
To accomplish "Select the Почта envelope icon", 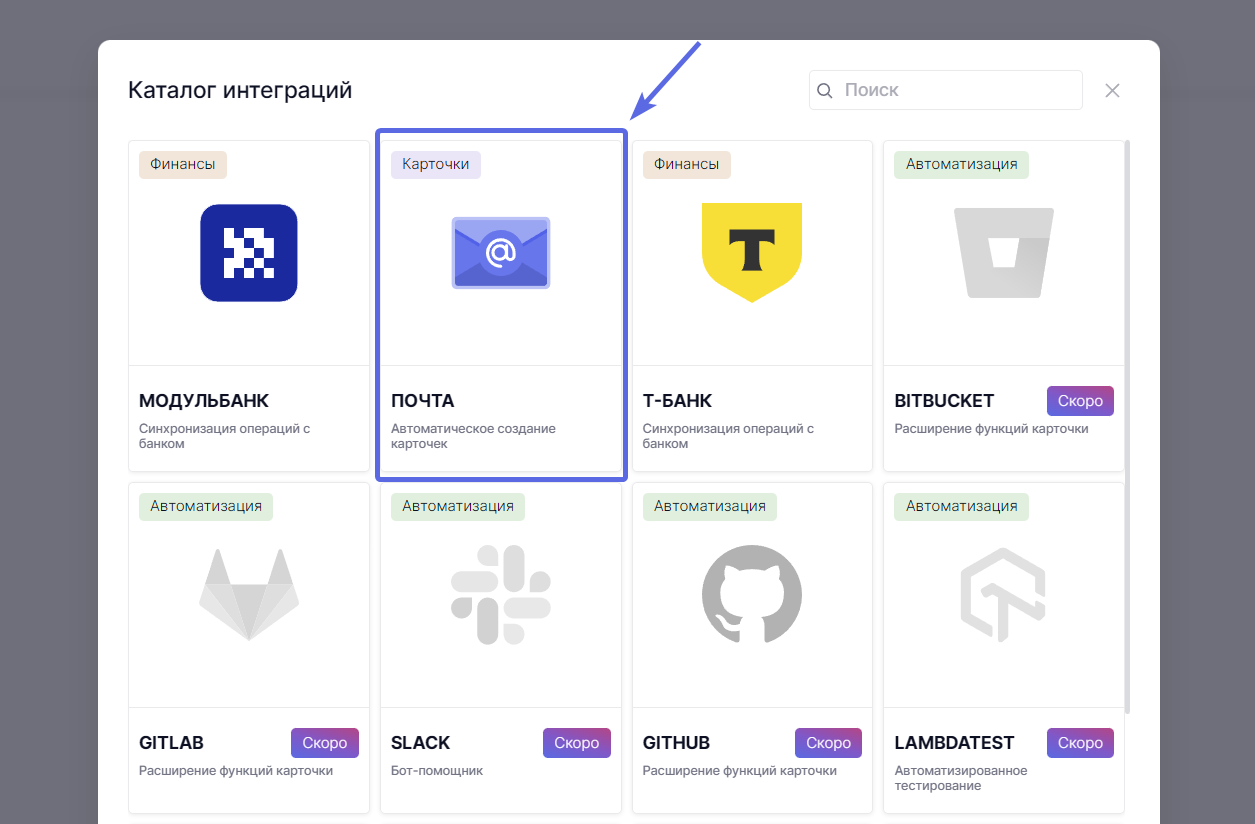I will coord(500,253).
